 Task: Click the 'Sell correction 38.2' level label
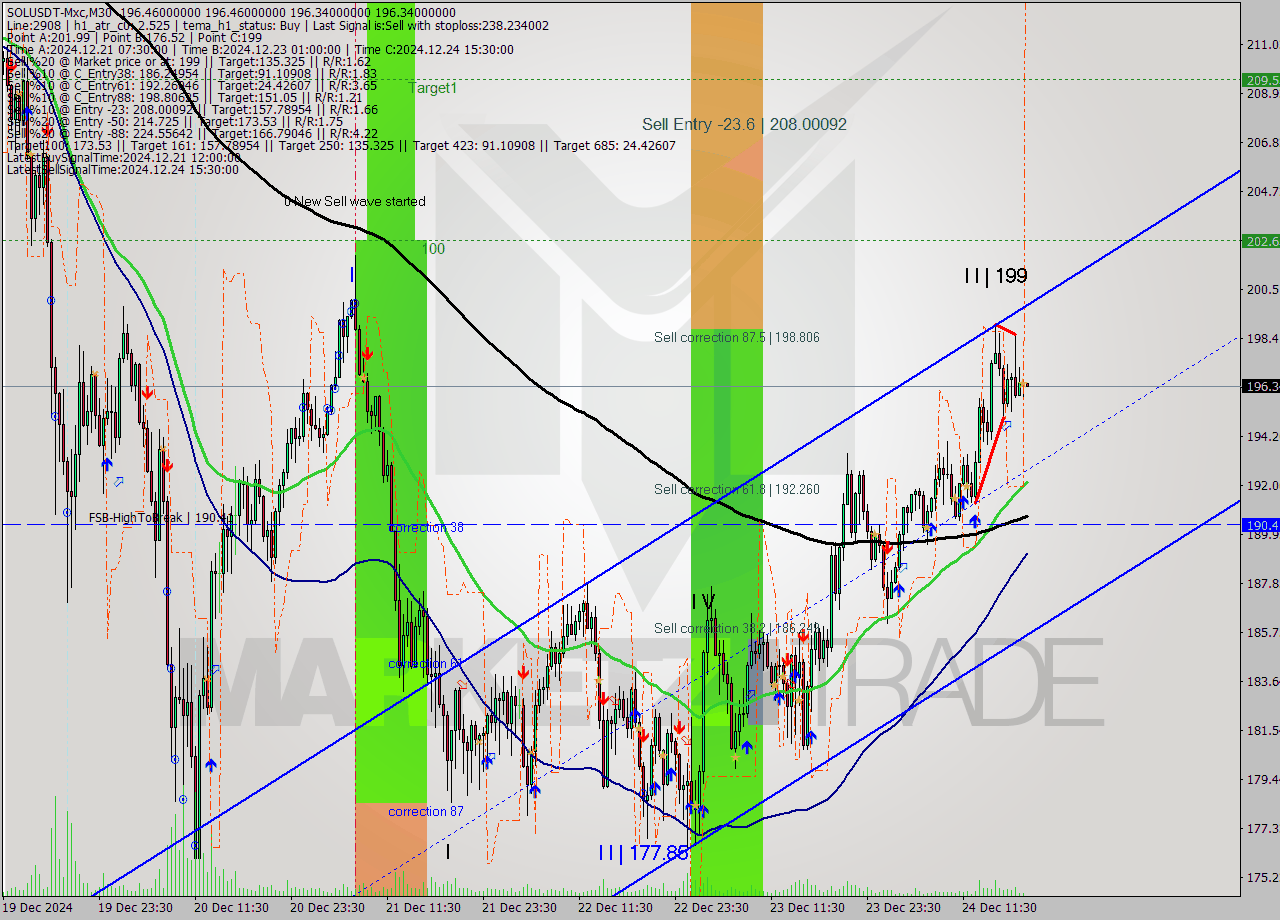coord(737,628)
